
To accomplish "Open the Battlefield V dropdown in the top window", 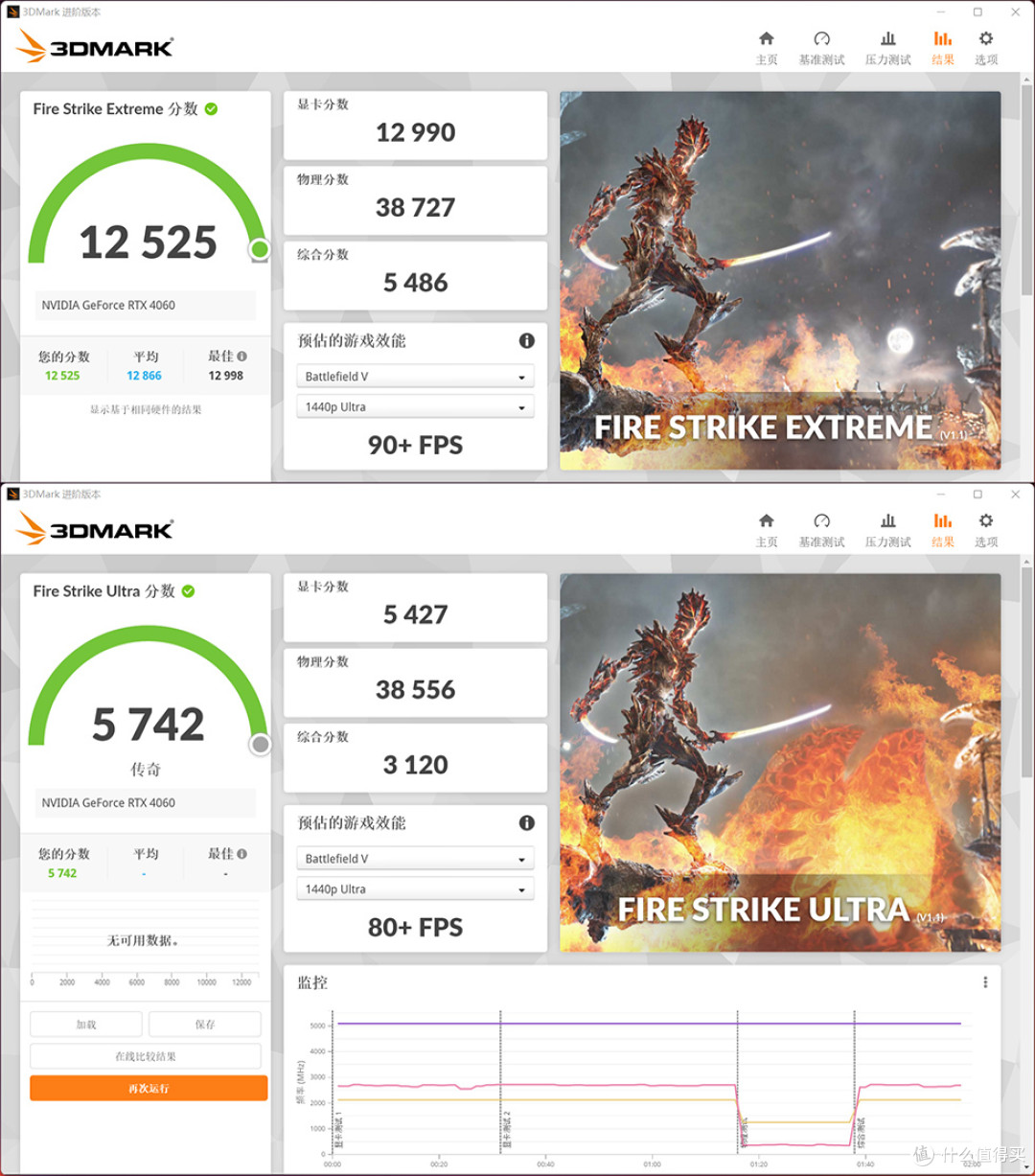I will click(x=415, y=377).
